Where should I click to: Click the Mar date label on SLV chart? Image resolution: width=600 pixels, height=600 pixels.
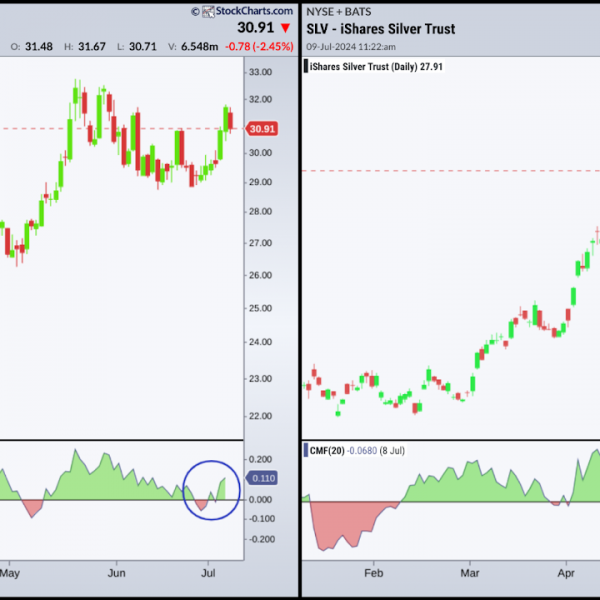coord(470,573)
